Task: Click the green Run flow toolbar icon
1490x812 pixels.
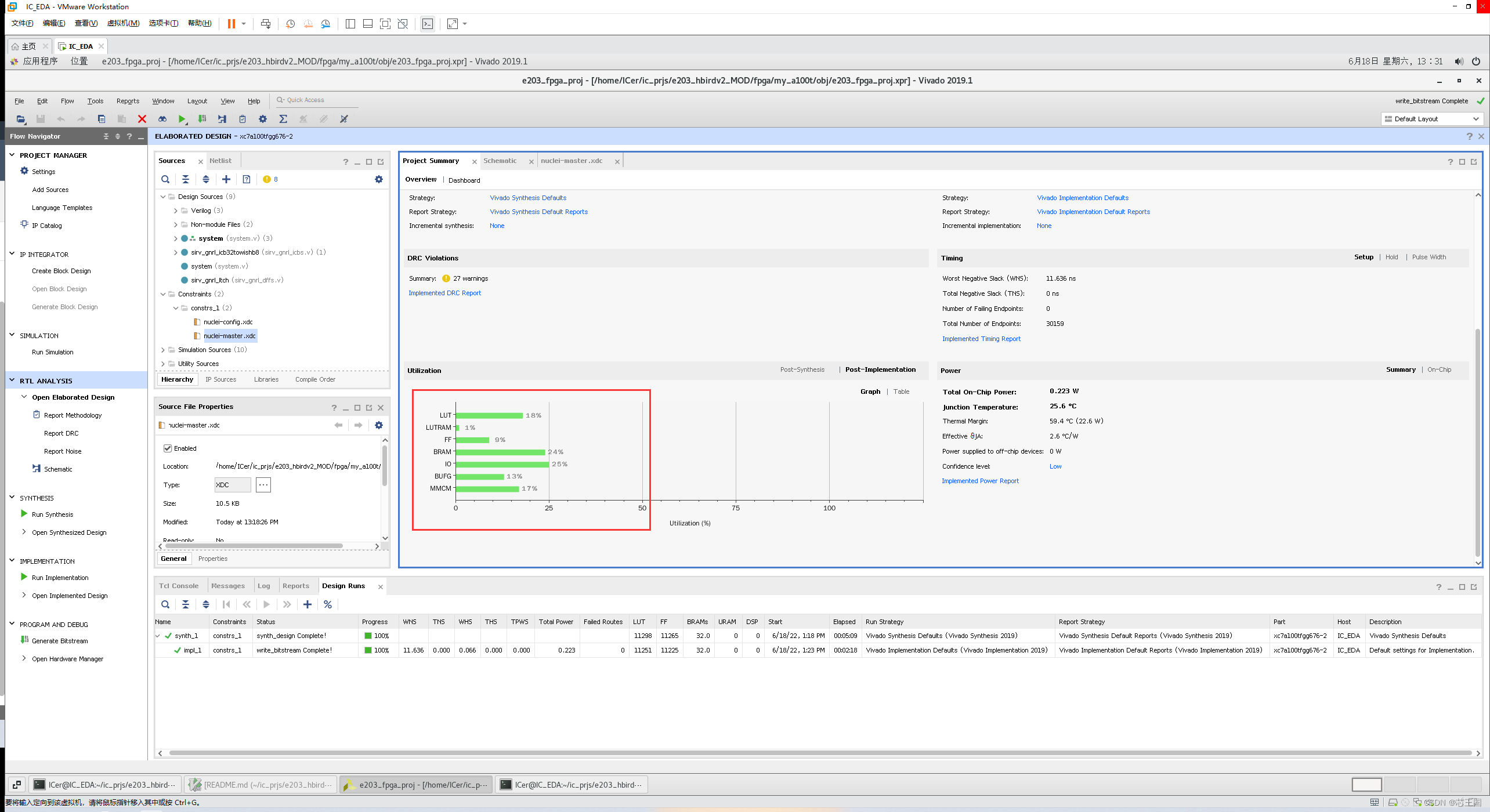Action: (182, 119)
